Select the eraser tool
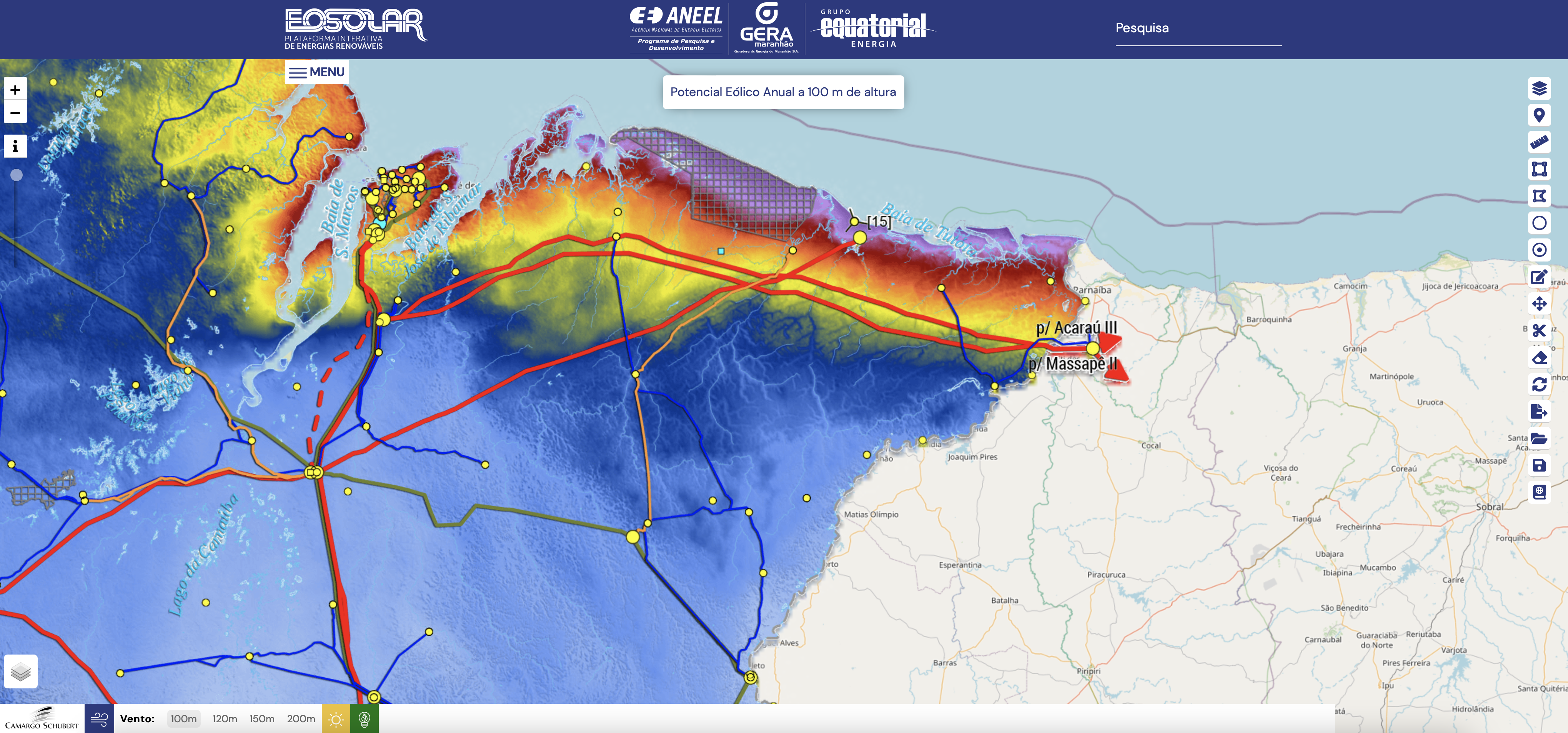Viewport: 1568px width, 733px height. pos(1539,357)
